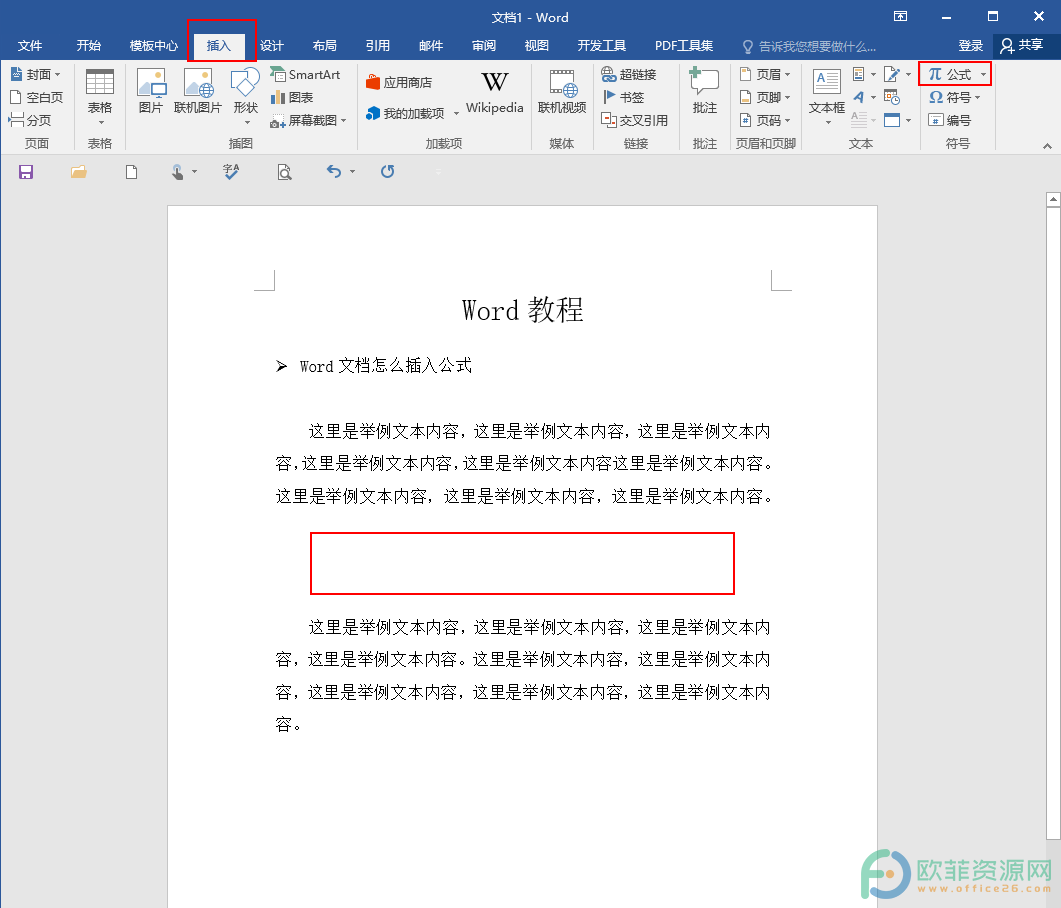Switch to the Layout (布局) tab
Viewport: 1061px width, 908px height.
point(325,46)
